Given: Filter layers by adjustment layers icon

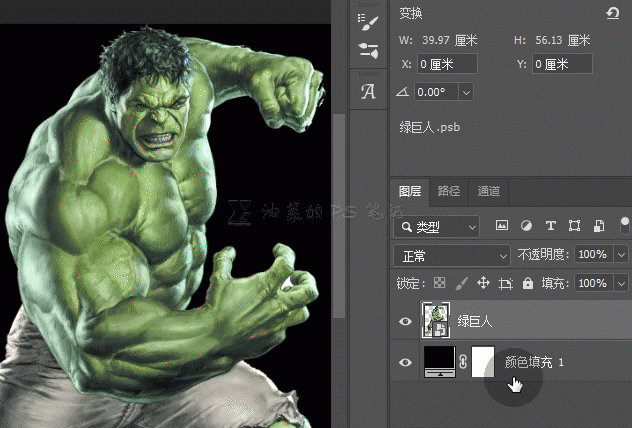Looking at the screenshot, I should 526,225.
